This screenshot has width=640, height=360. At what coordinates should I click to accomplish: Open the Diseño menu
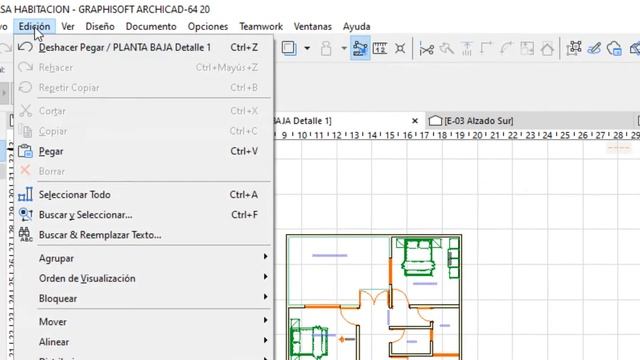(x=100, y=27)
